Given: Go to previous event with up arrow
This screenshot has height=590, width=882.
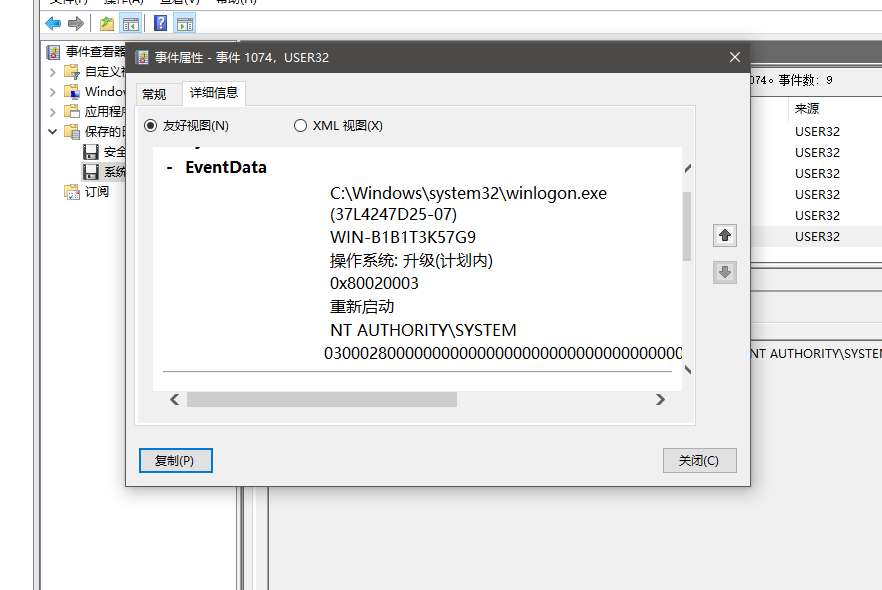Looking at the screenshot, I should pyautogui.click(x=725, y=235).
